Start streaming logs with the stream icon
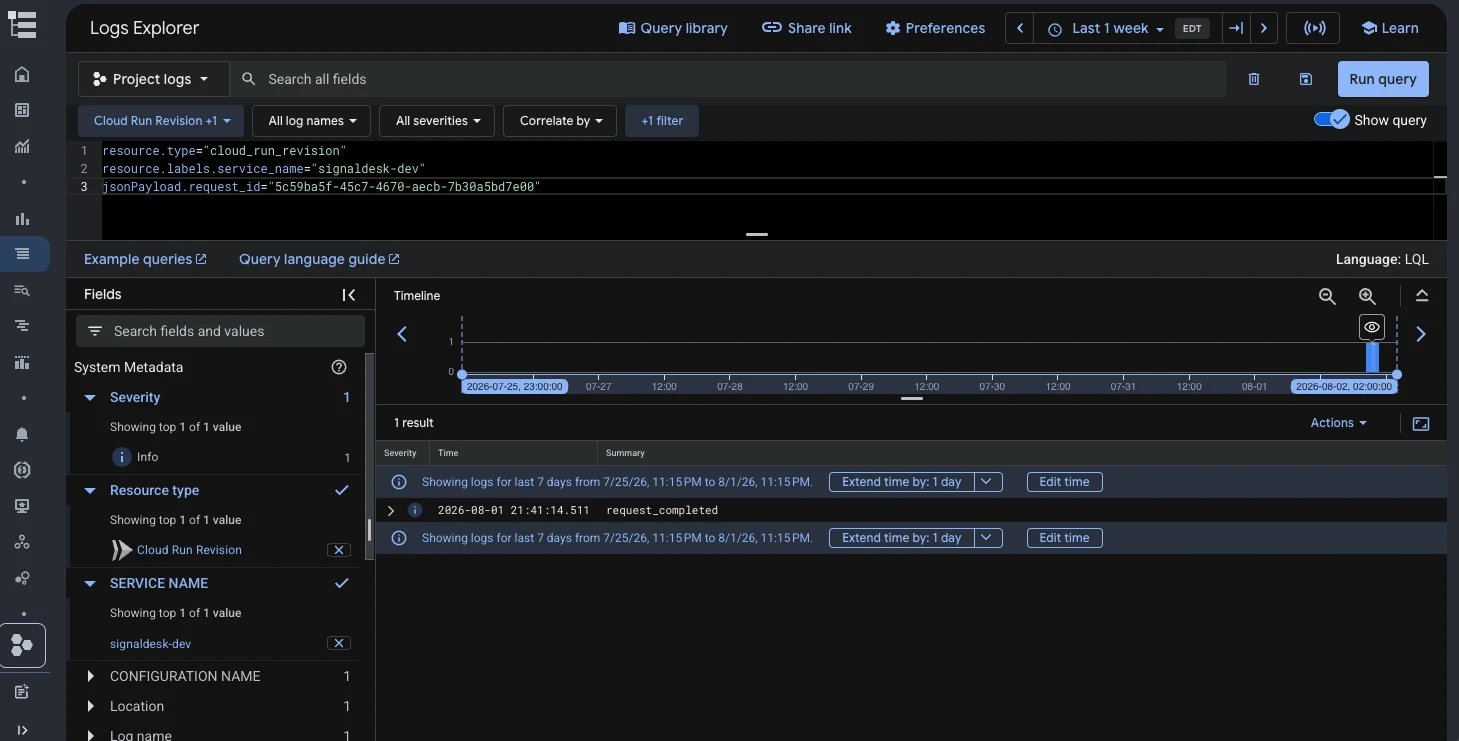The height and width of the screenshot is (741, 1459). point(1314,28)
